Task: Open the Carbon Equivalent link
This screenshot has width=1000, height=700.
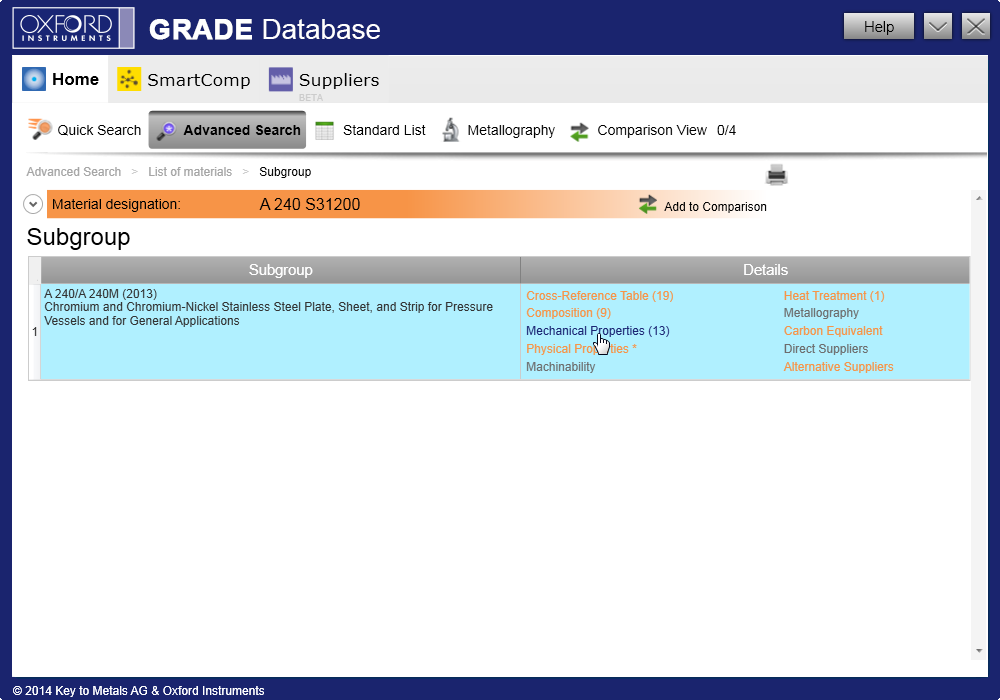Action: coord(833,330)
